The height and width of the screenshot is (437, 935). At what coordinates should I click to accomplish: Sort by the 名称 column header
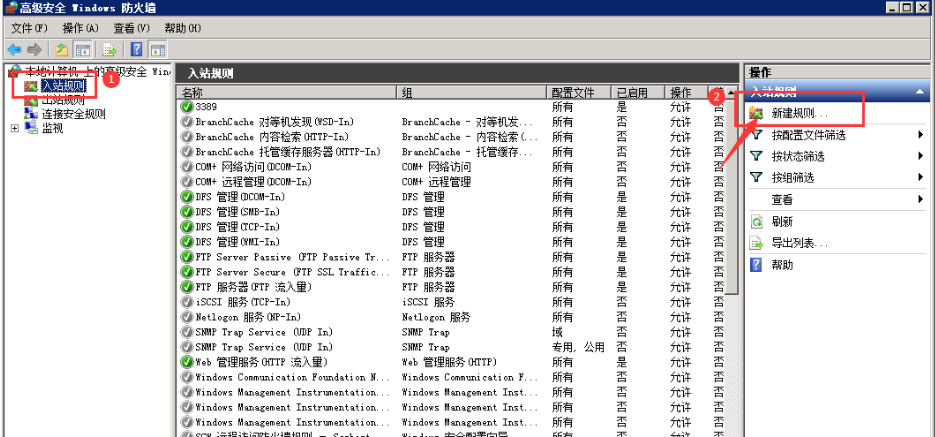tap(287, 92)
